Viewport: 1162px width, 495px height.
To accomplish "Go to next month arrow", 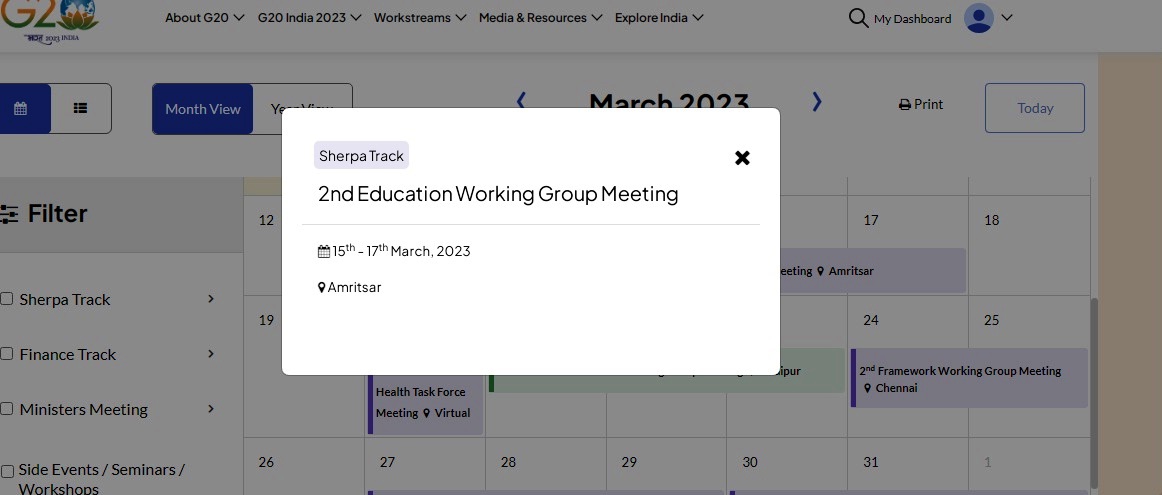I will click(817, 102).
